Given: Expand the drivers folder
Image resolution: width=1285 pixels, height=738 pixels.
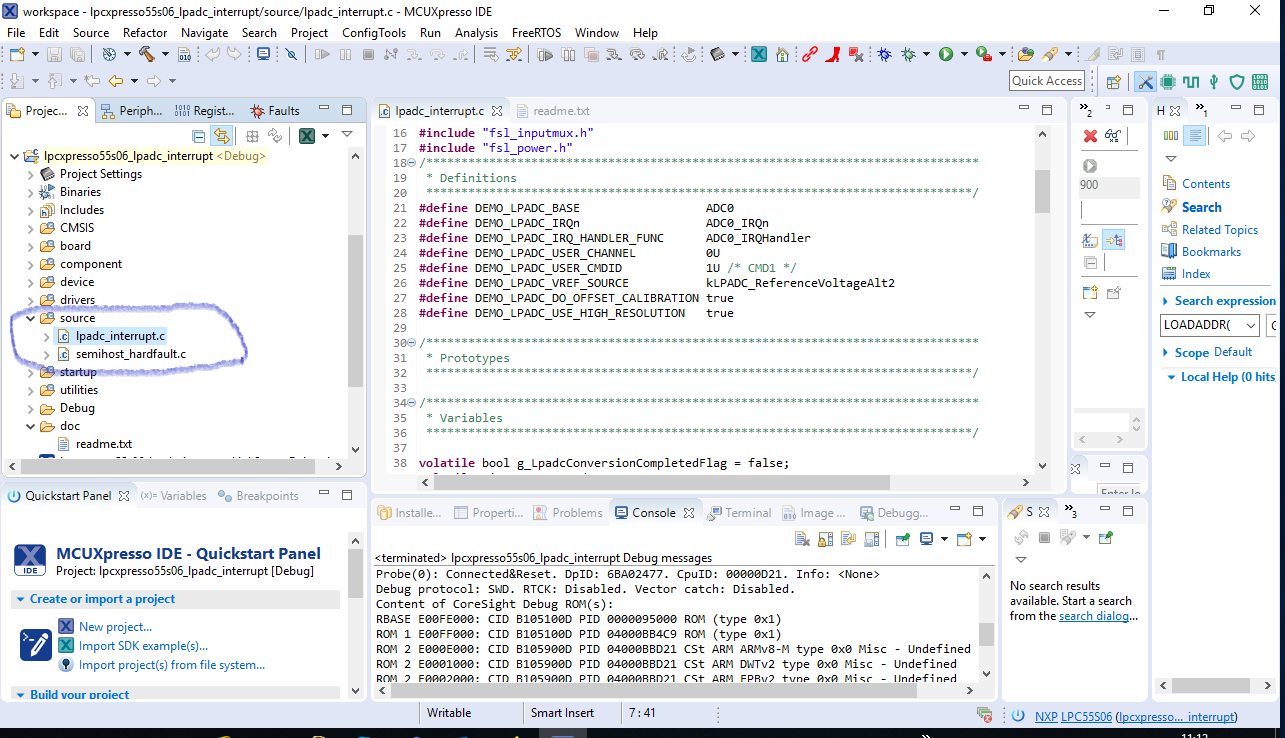Looking at the screenshot, I should click(30, 300).
